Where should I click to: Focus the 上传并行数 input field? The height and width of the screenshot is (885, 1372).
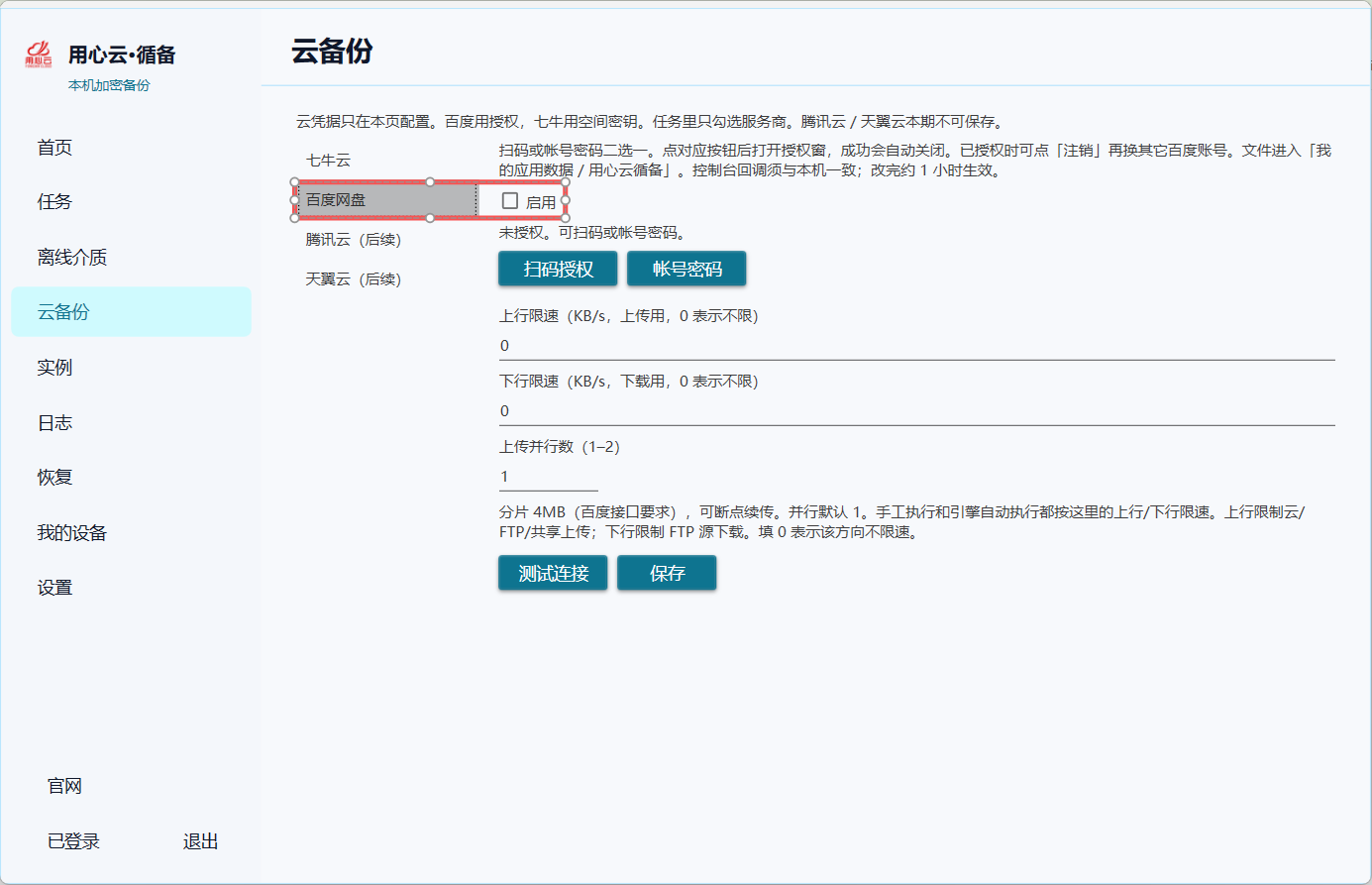tap(549, 477)
